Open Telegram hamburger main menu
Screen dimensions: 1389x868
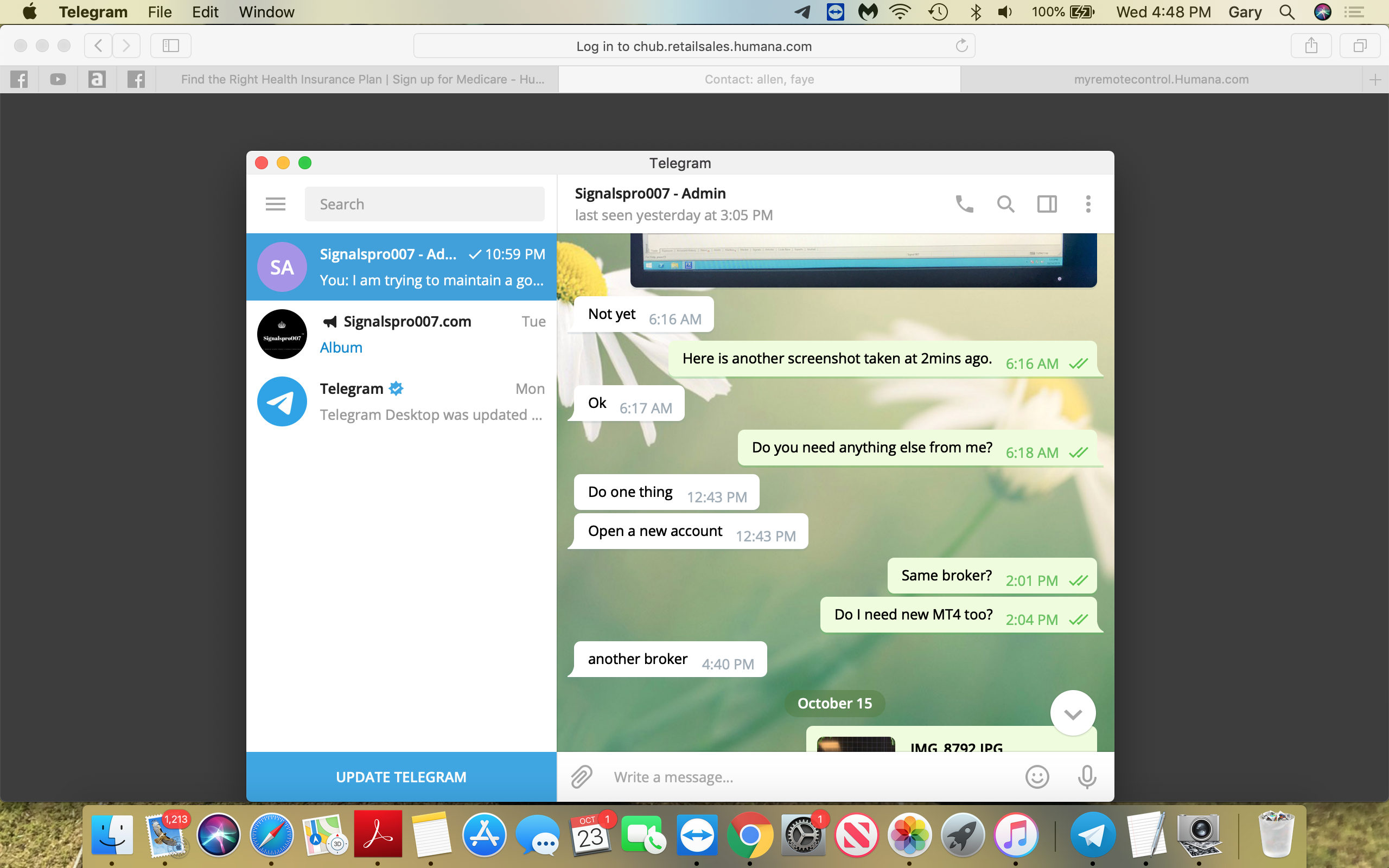(276, 204)
